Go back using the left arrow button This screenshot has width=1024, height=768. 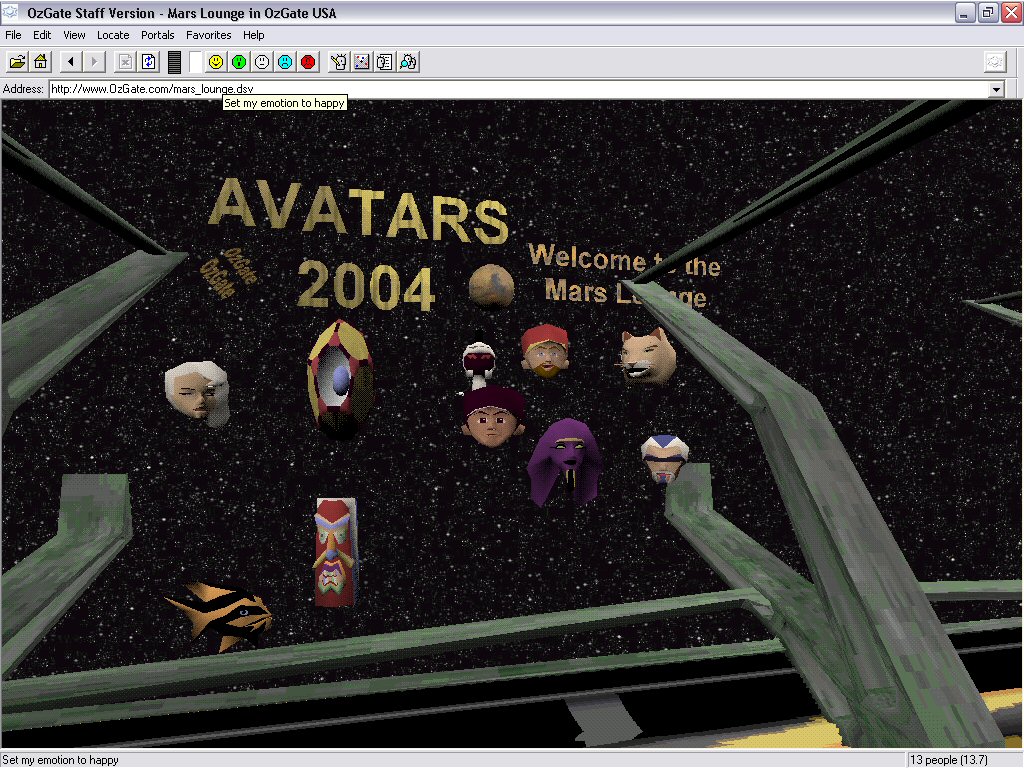click(70, 62)
